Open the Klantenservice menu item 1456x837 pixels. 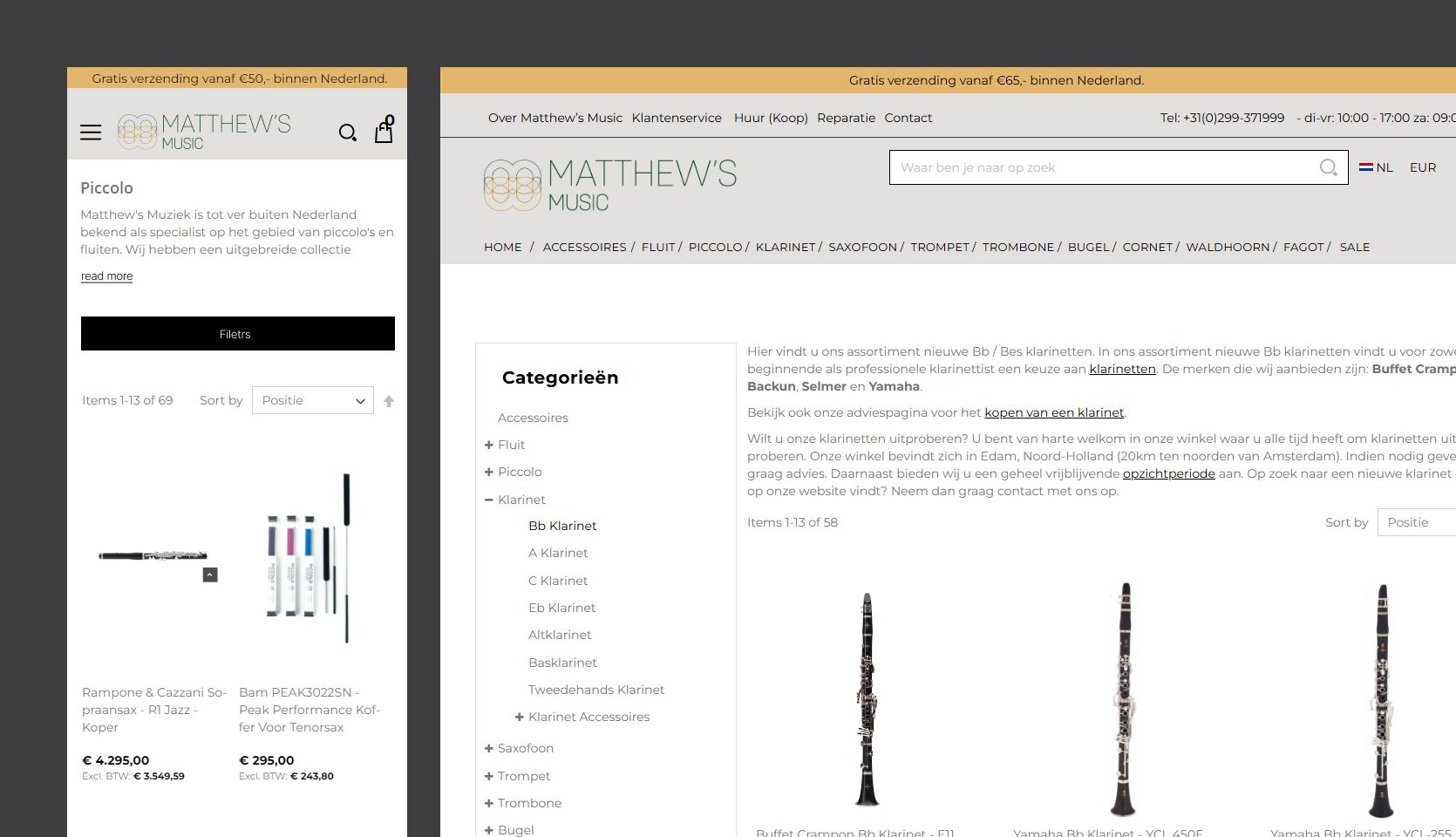677,118
